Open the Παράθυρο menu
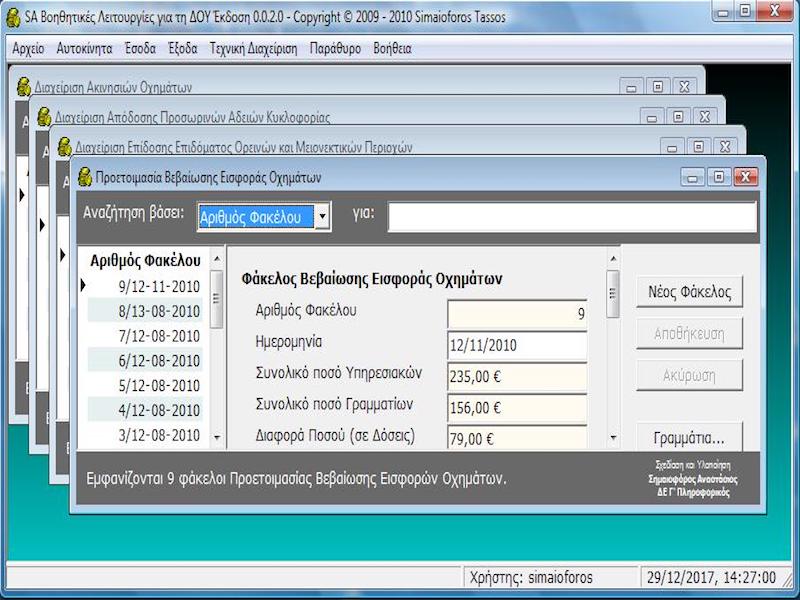 coord(335,49)
